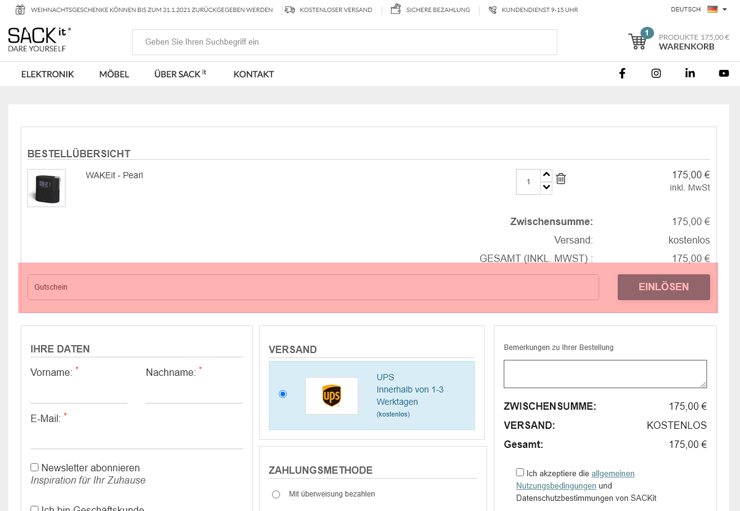Open the MÖBEL menu
Image resolution: width=740 pixels, height=511 pixels.
point(114,74)
